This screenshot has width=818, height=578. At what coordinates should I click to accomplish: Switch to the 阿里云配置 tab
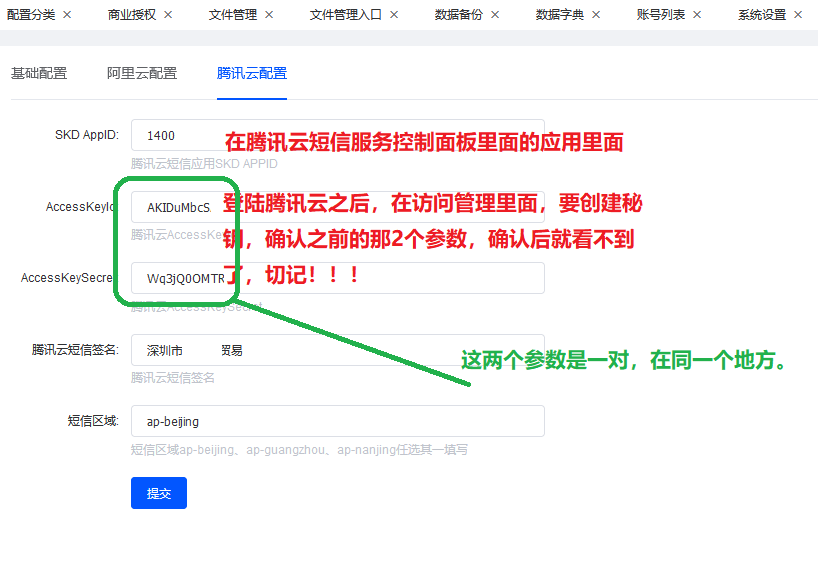[x=142, y=74]
